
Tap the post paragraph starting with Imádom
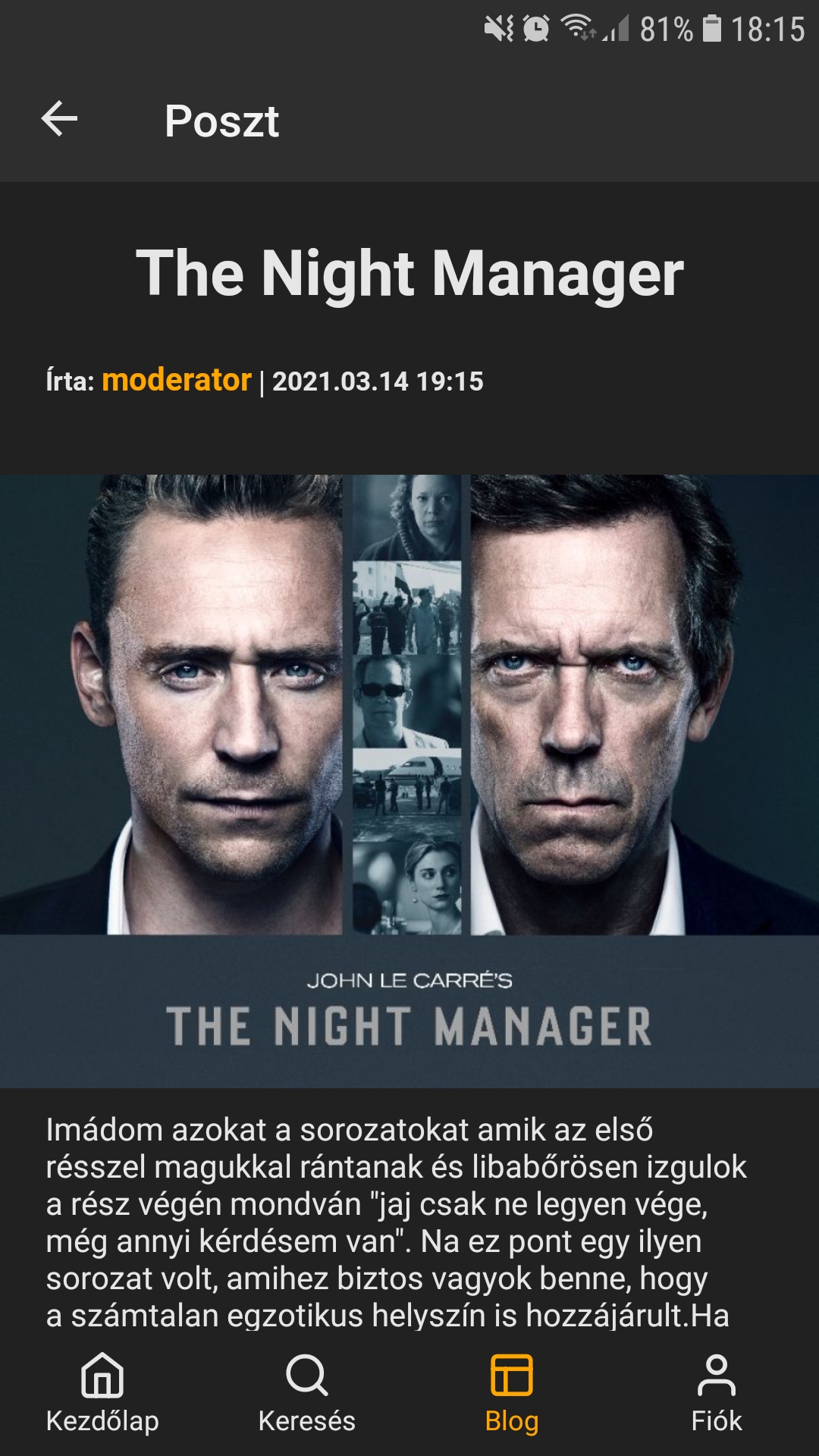[x=397, y=1222]
